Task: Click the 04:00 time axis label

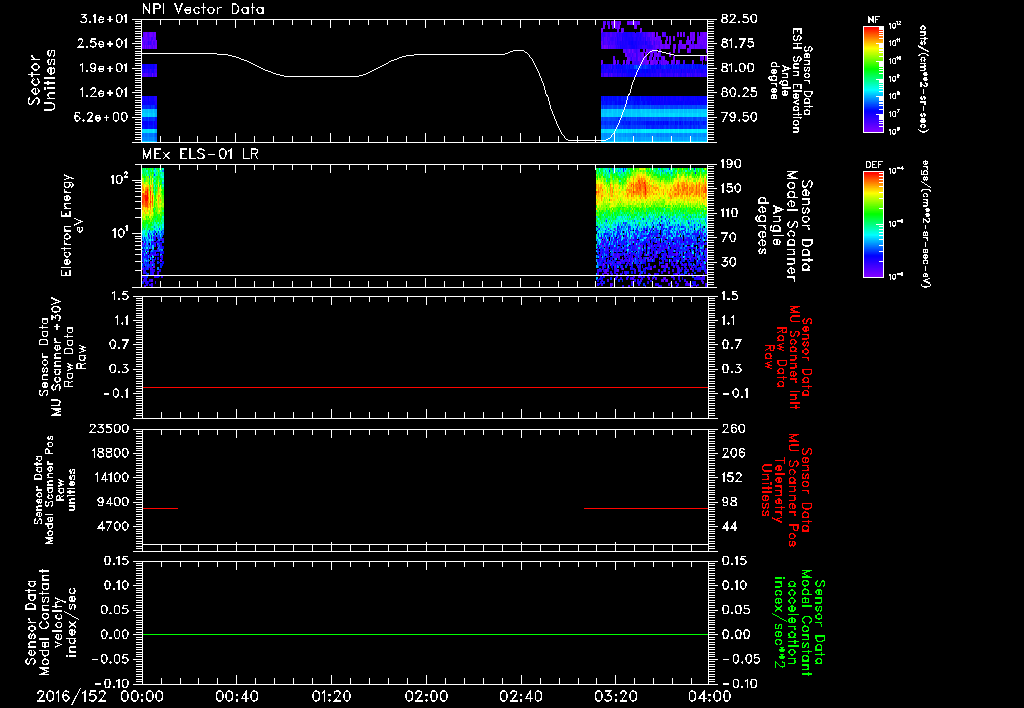Action: (x=710, y=696)
